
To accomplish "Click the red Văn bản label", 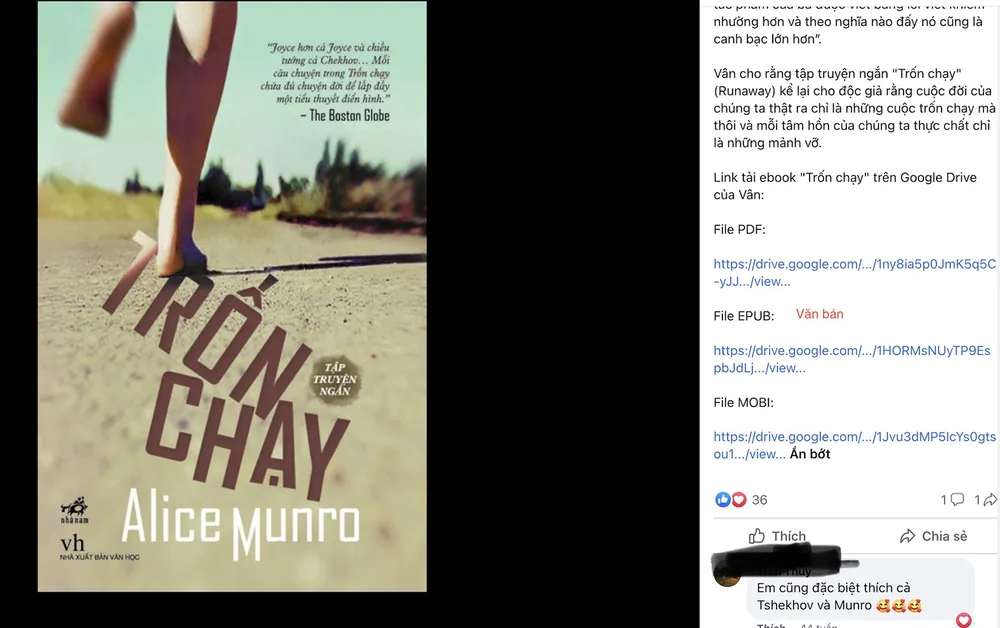I will coord(820,314).
